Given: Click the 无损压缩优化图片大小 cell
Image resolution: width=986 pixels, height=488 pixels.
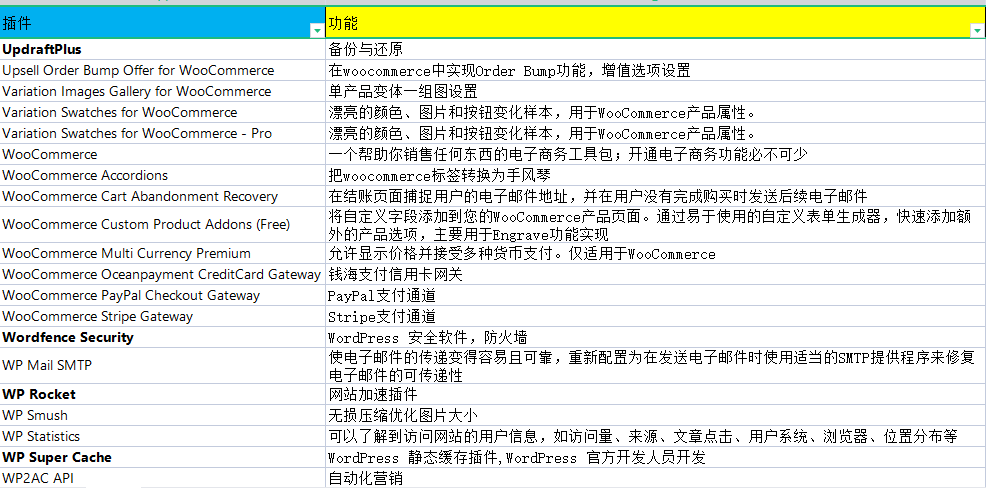Looking at the screenshot, I should click(x=656, y=416).
